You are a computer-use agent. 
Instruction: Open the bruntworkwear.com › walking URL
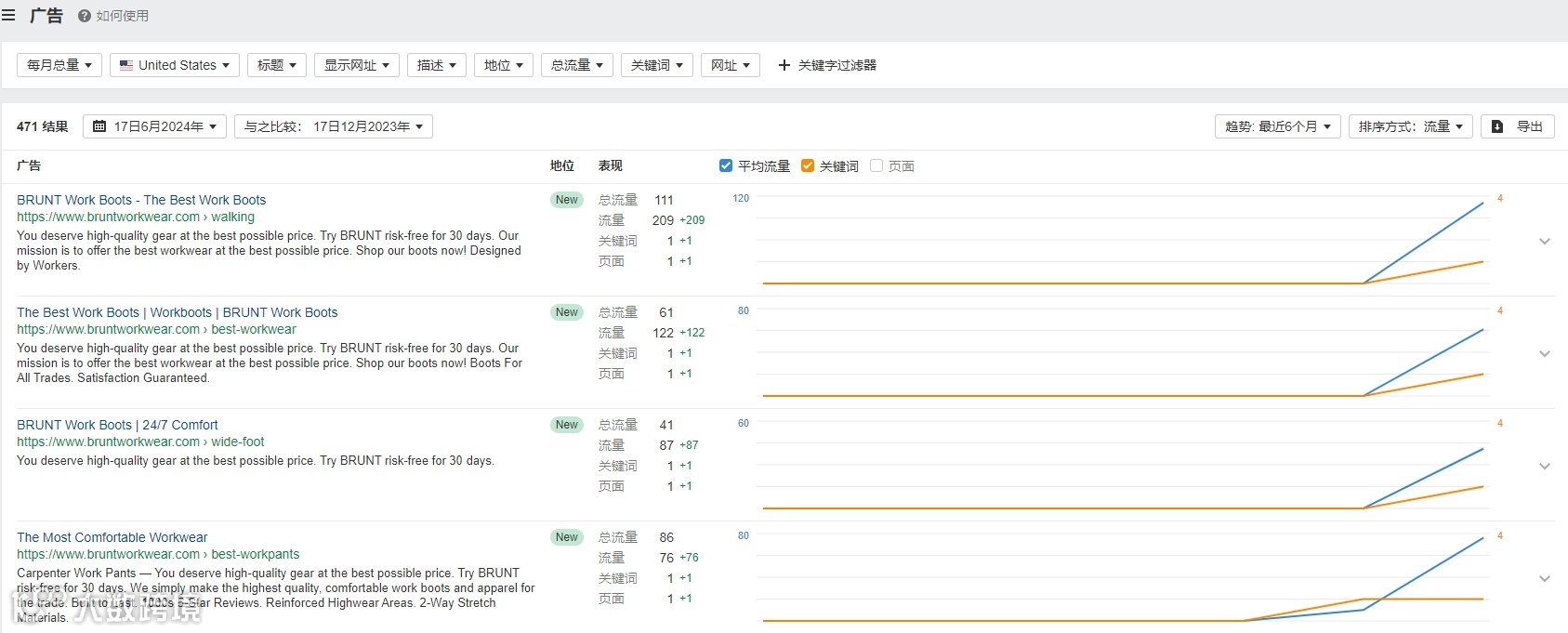136,217
